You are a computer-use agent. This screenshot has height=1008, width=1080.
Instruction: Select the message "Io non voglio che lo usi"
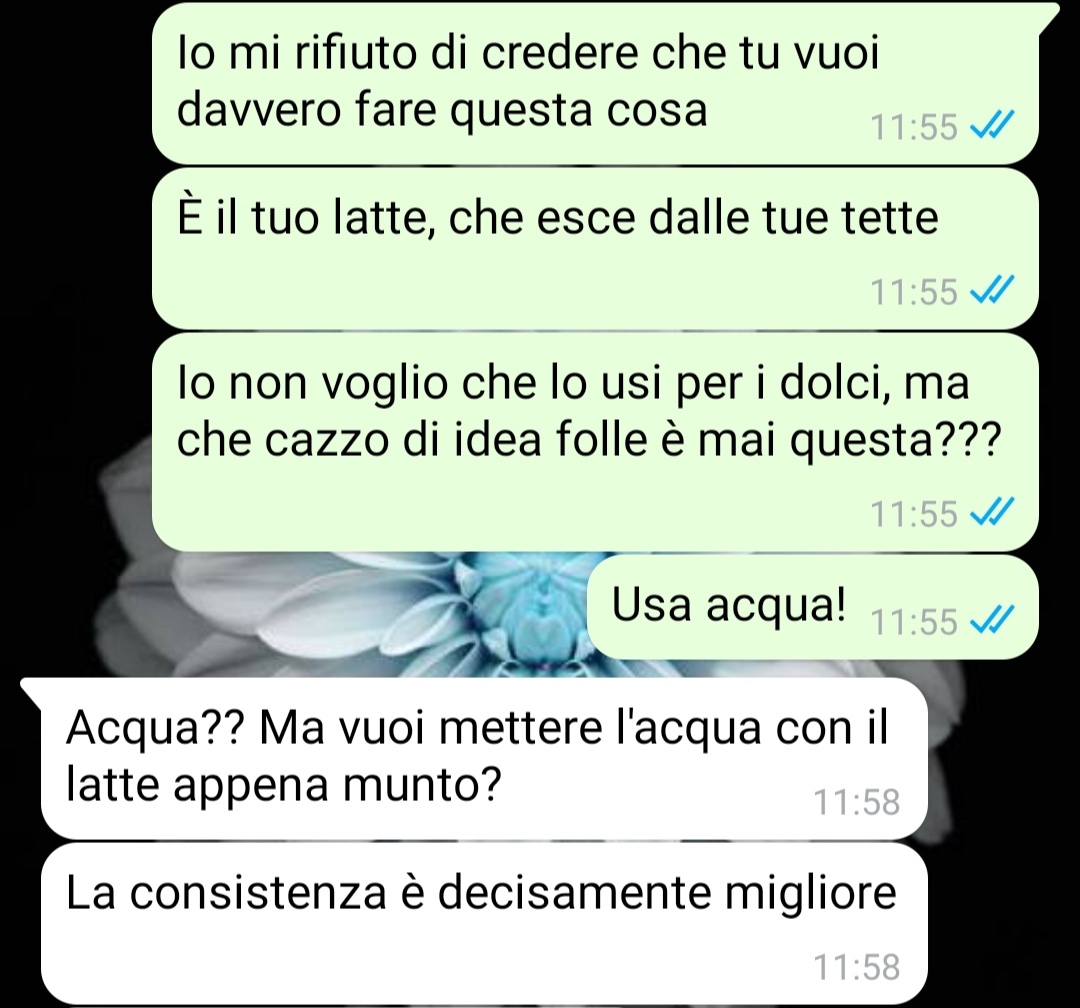coord(595,442)
